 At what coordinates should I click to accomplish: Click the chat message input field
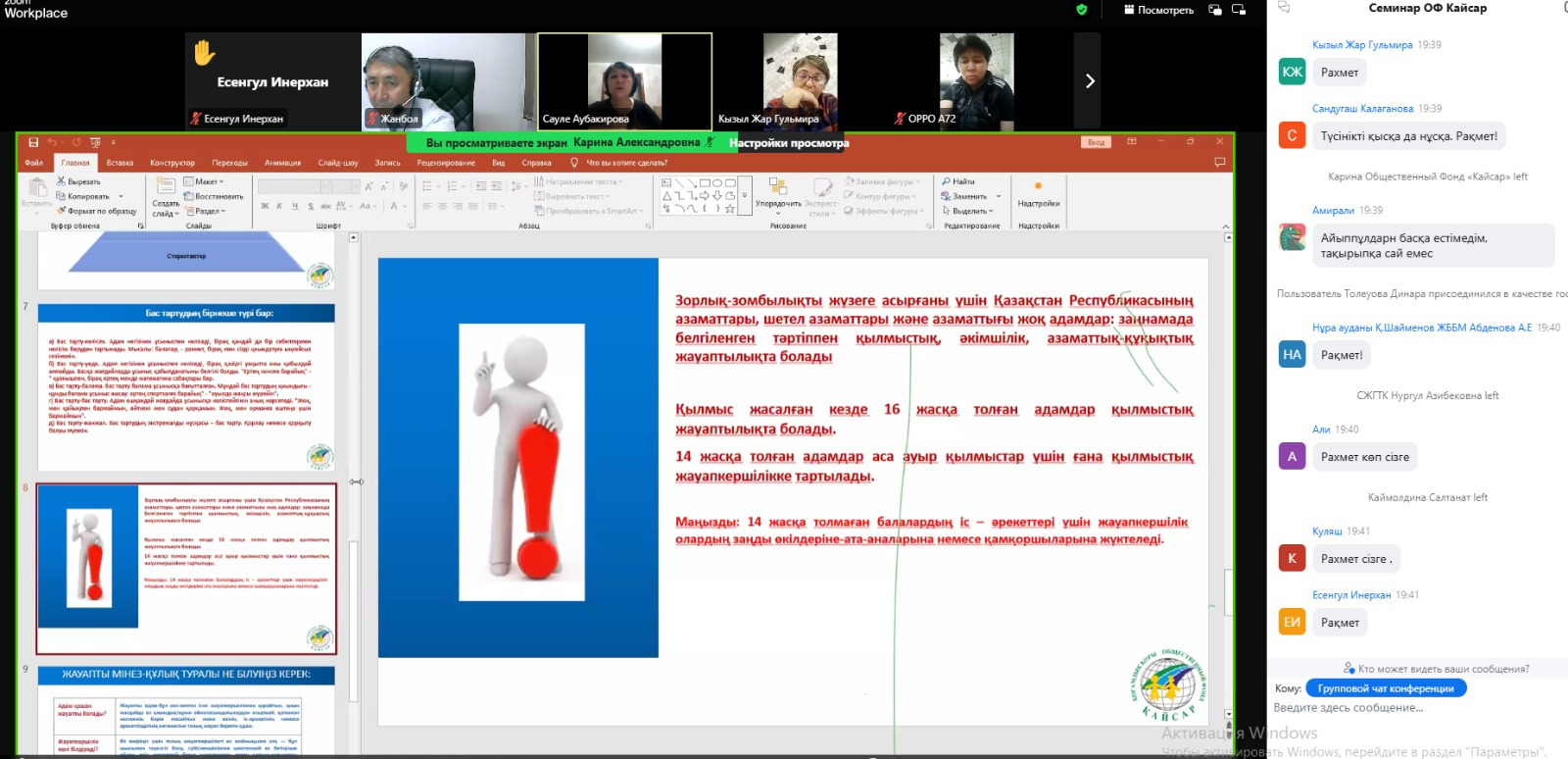click(1416, 707)
